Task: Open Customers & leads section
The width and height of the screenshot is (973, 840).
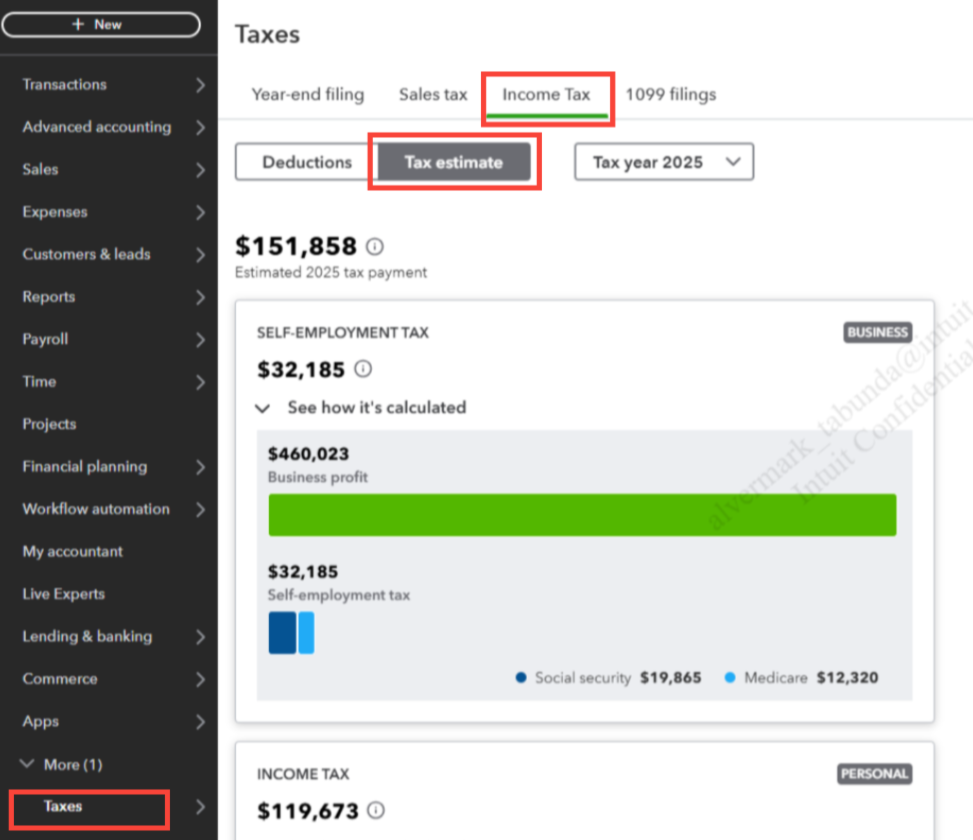Action: (86, 254)
